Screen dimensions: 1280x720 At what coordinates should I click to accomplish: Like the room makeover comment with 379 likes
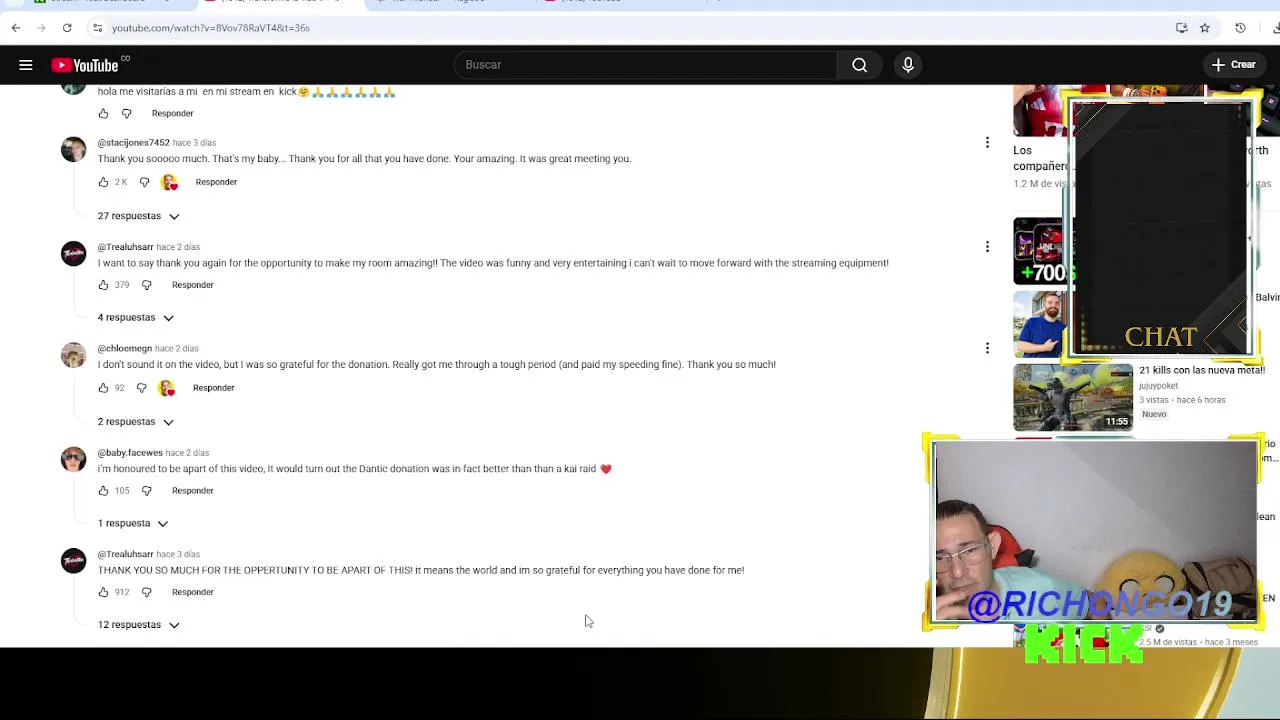pyautogui.click(x=103, y=285)
